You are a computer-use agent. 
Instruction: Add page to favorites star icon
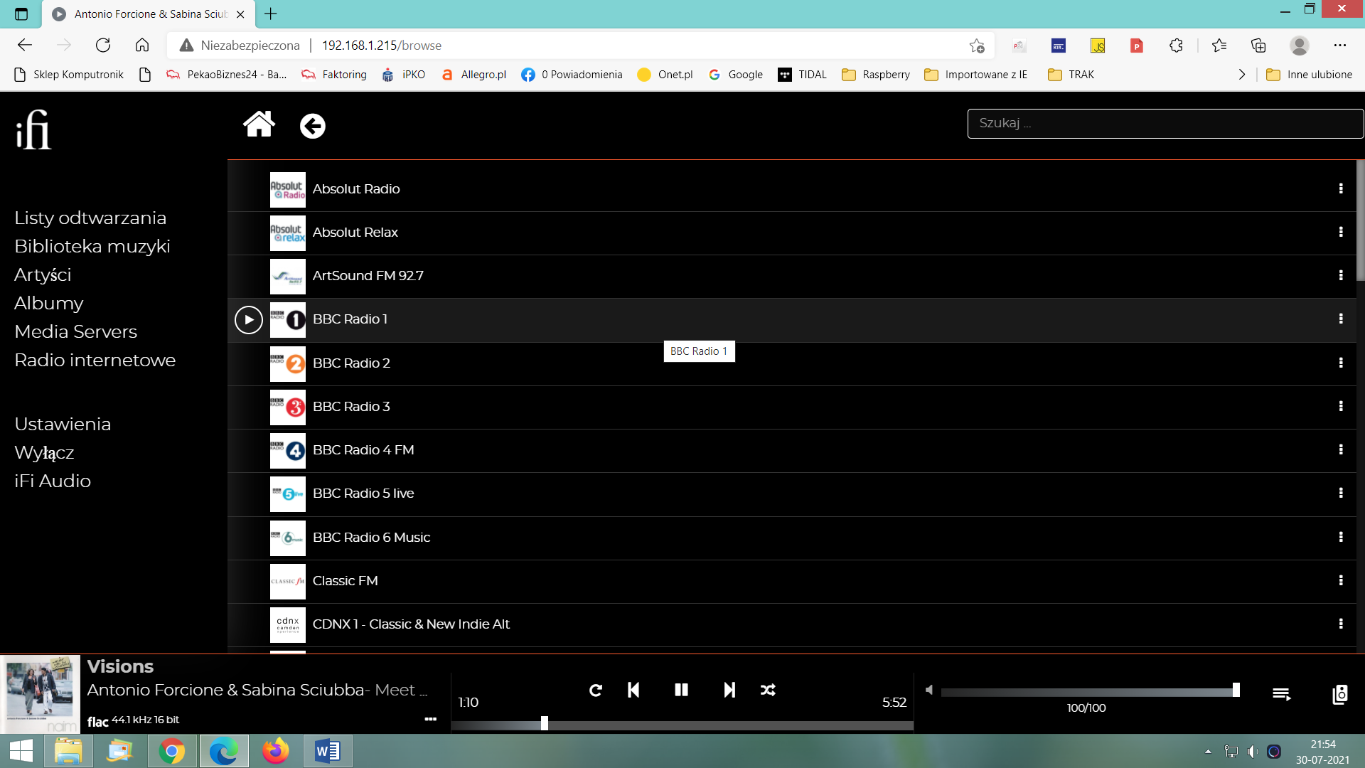[x=977, y=45]
